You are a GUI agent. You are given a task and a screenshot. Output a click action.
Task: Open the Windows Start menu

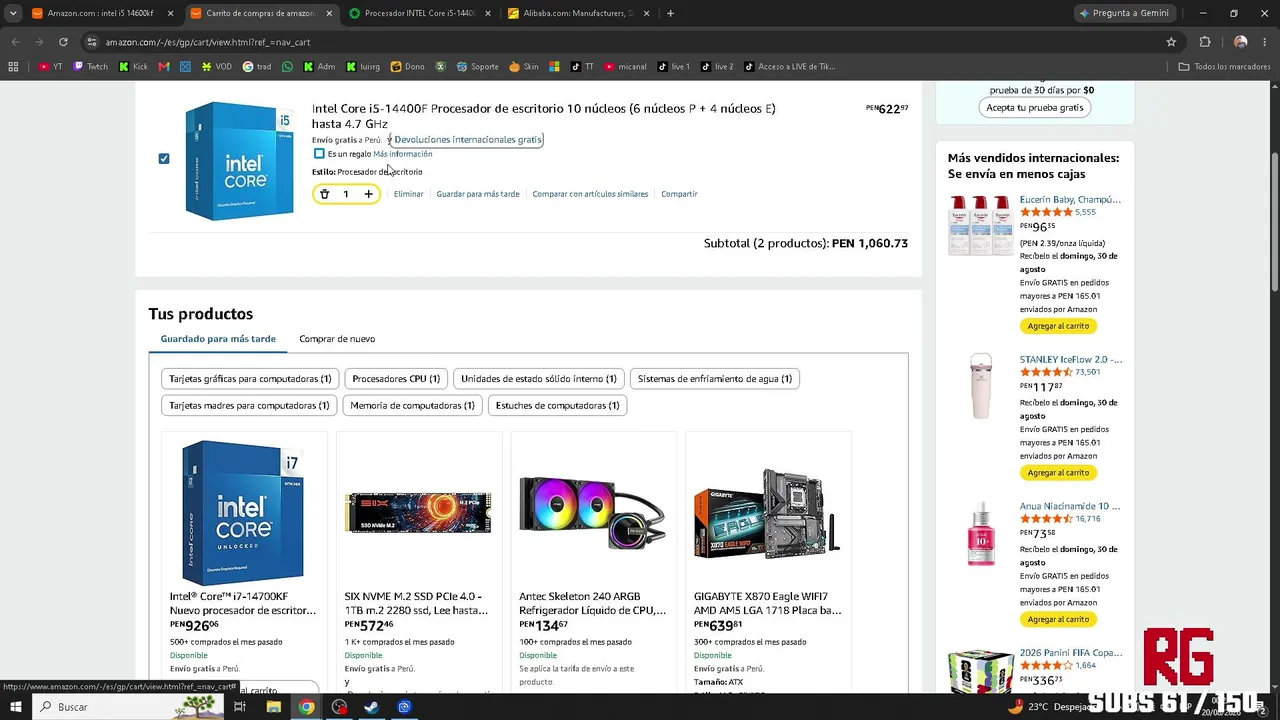tap(16, 707)
